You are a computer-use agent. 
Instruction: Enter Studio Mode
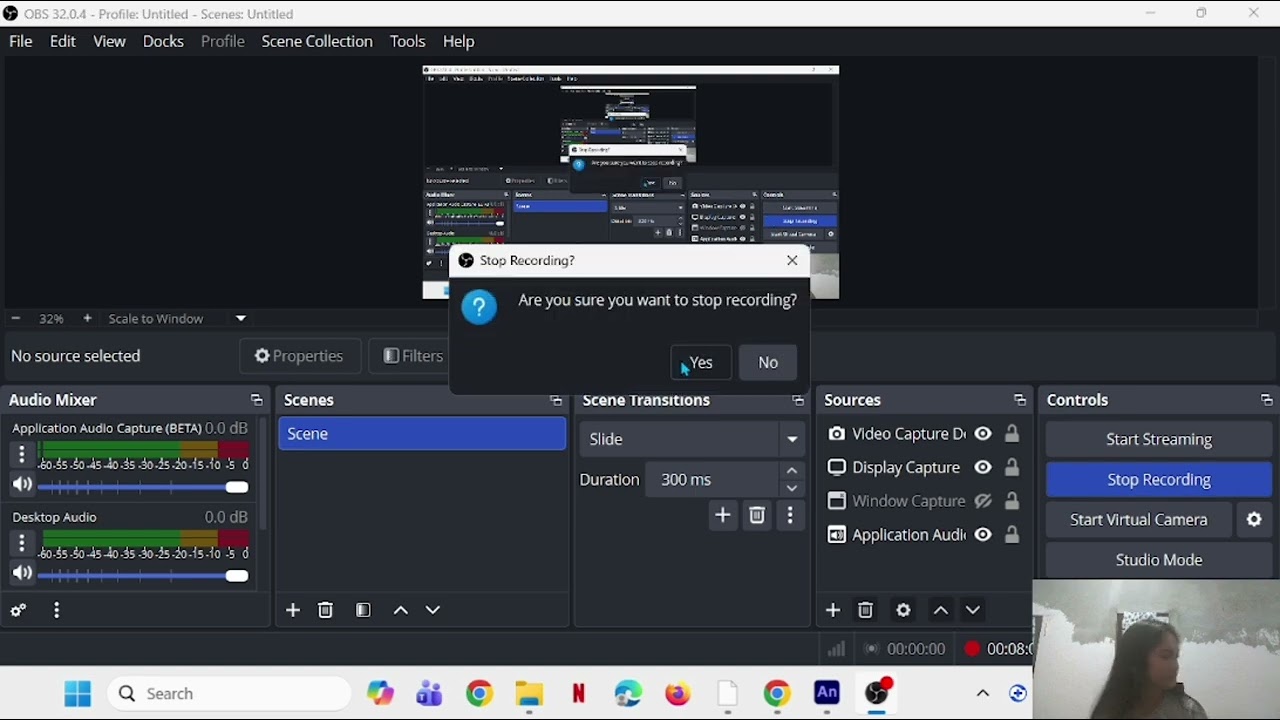pos(1159,560)
